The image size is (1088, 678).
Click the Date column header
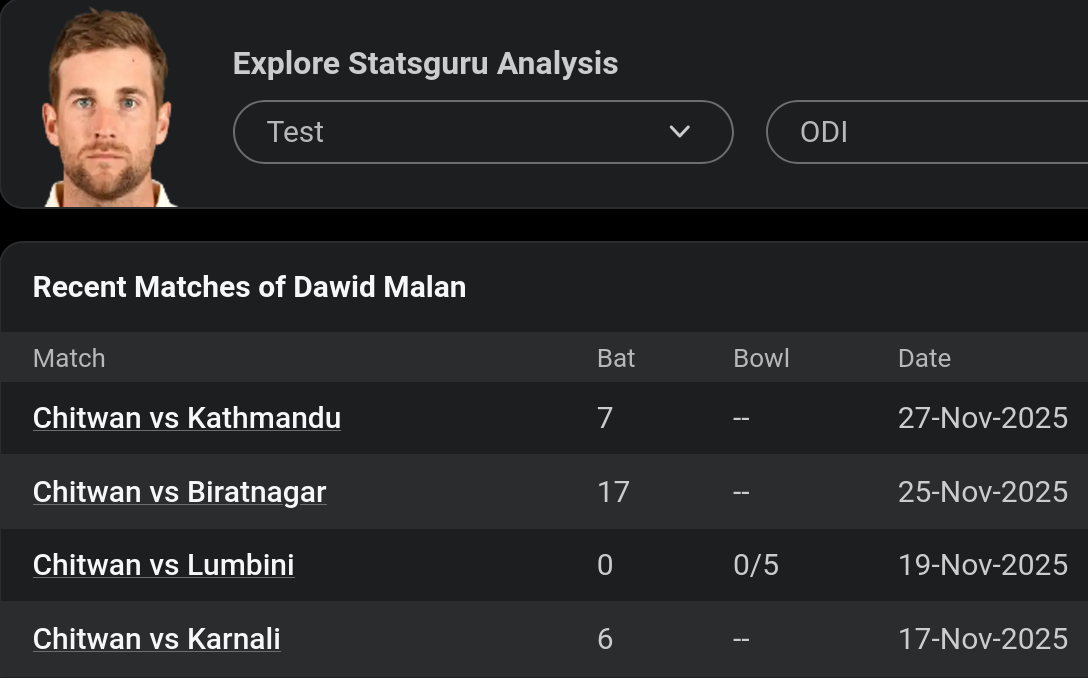coord(924,358)
